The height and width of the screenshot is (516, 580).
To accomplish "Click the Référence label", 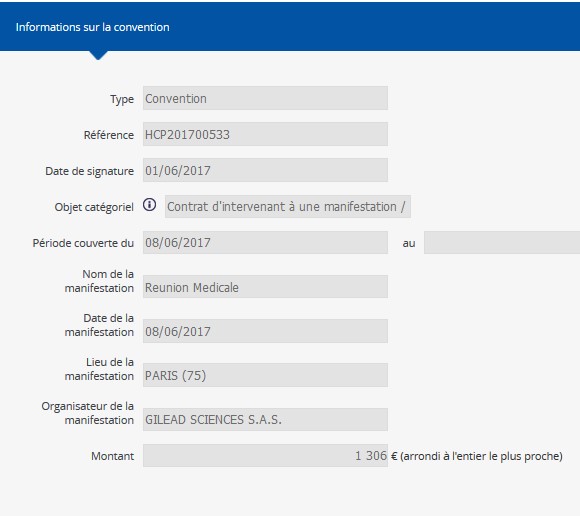I will coord(109,135).
